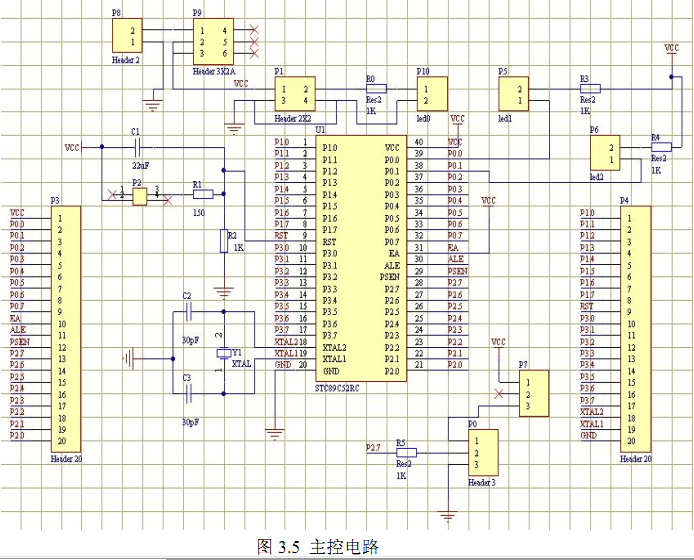Click the 'ALE' net label on header P3
Screen dimensions: 694x560
18,330
